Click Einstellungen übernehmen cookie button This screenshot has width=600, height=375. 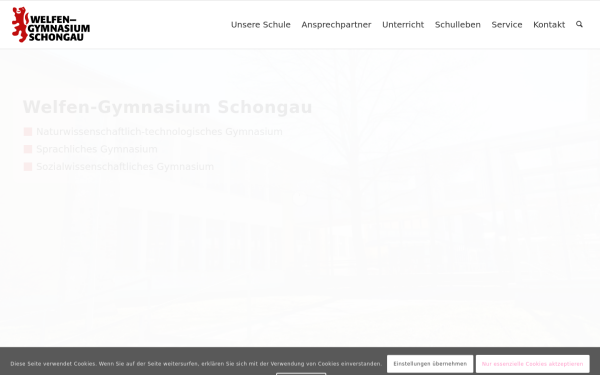pyautogui.click(x=430, y=364)
